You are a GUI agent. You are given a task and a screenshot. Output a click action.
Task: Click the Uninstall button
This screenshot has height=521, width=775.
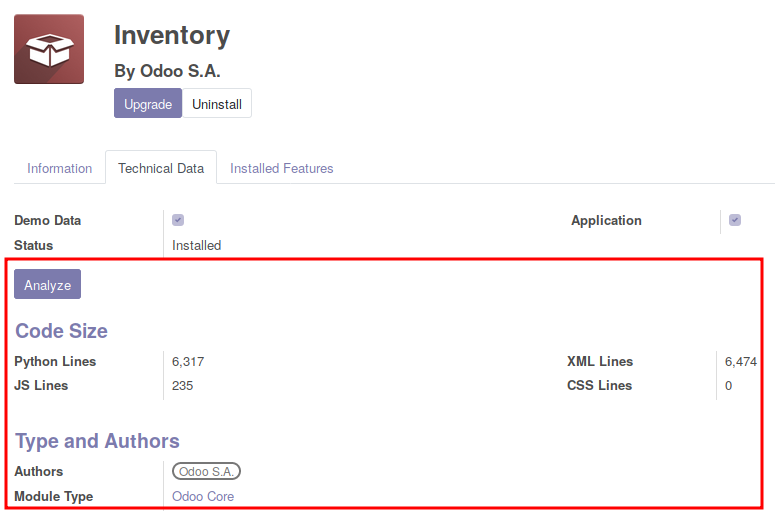(x=217, y=104)
